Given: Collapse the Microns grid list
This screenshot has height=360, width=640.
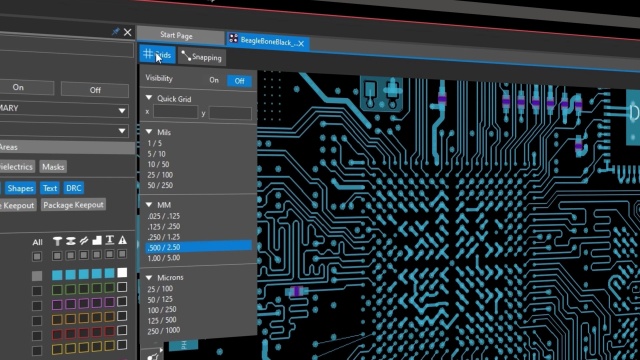Looking at the screenshot, I should tap(149, 278).
